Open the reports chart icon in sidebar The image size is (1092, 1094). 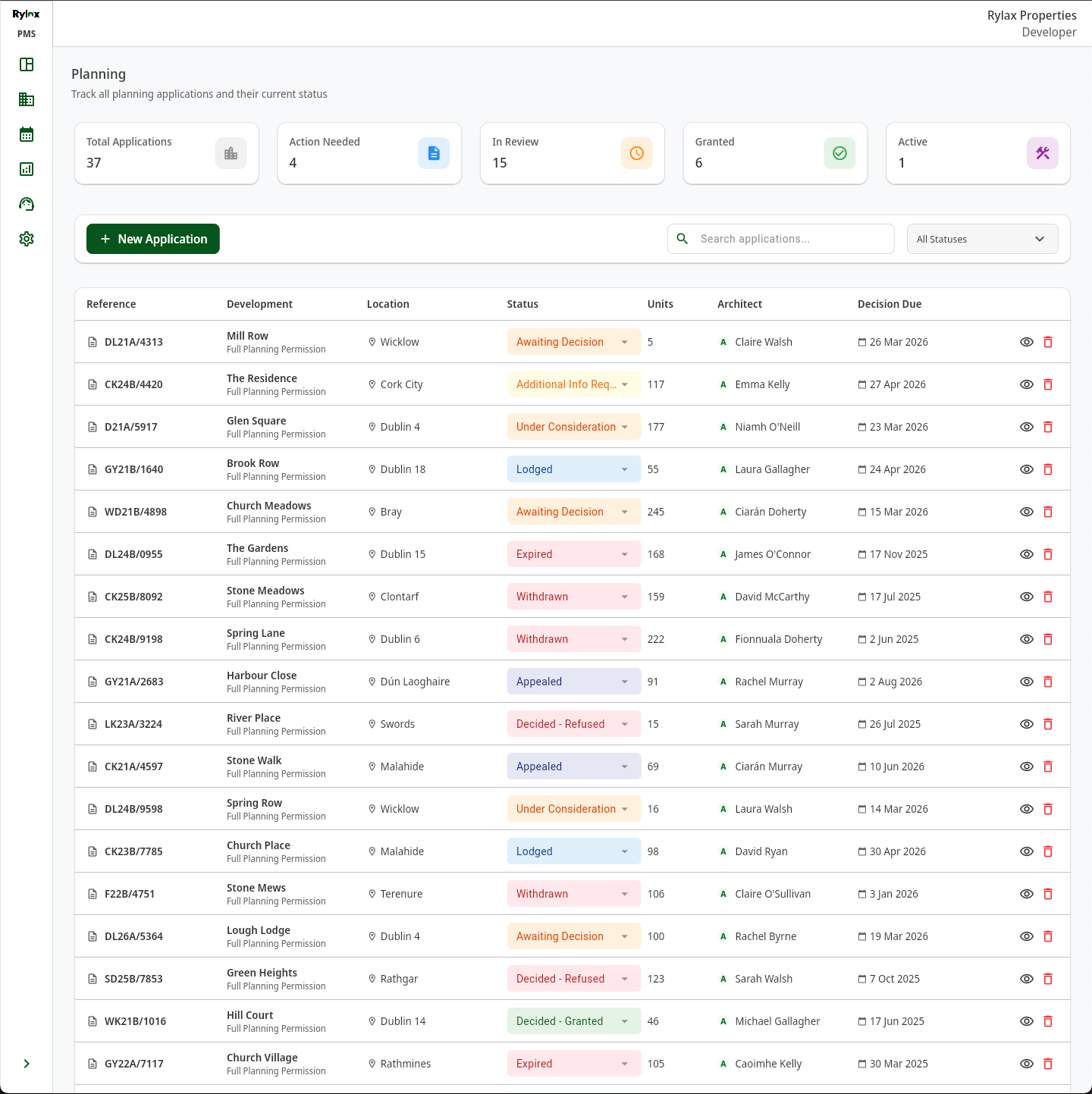click(x=27, y=169)
